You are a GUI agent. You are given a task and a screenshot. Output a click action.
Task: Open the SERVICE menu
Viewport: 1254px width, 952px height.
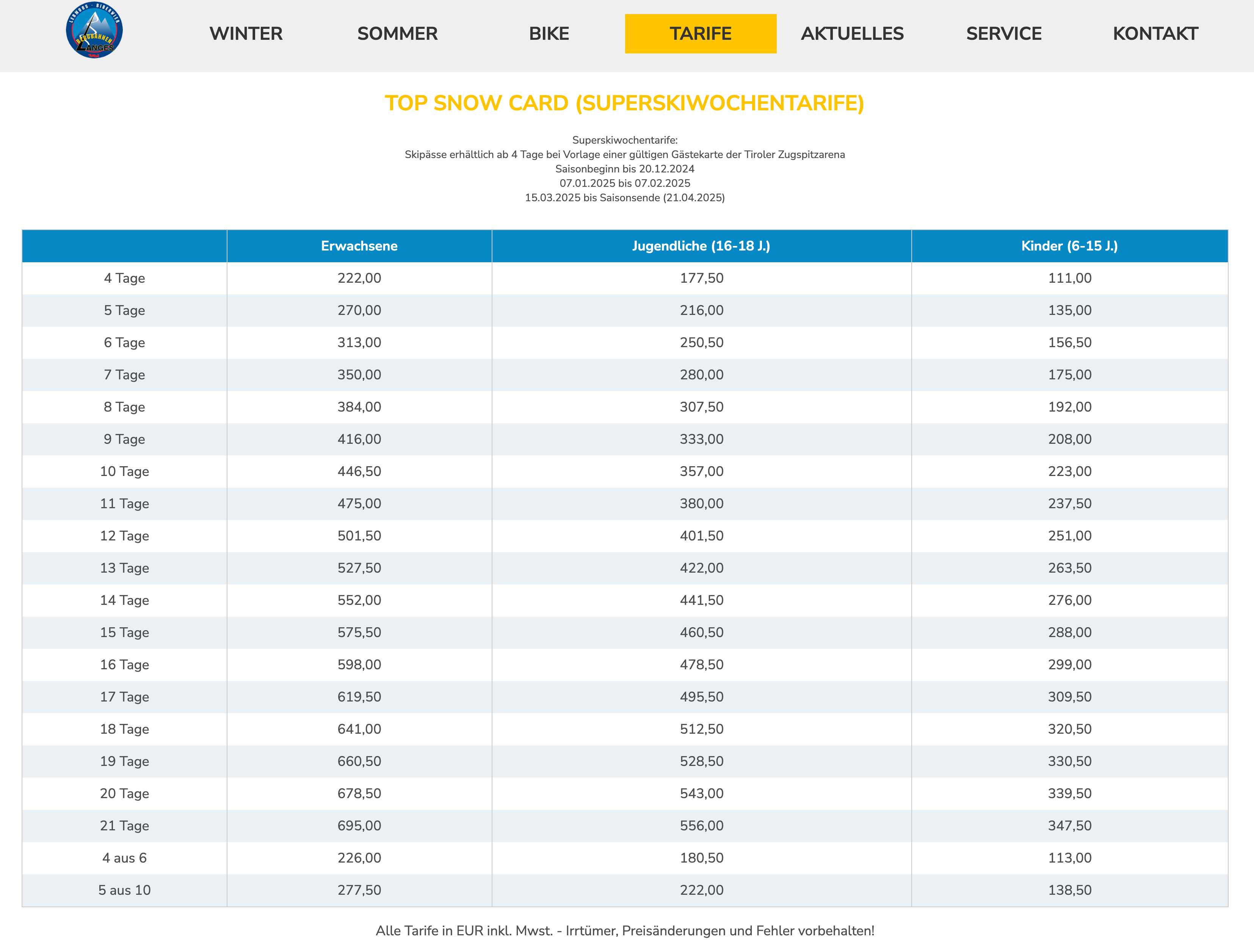pos(1004,33)
